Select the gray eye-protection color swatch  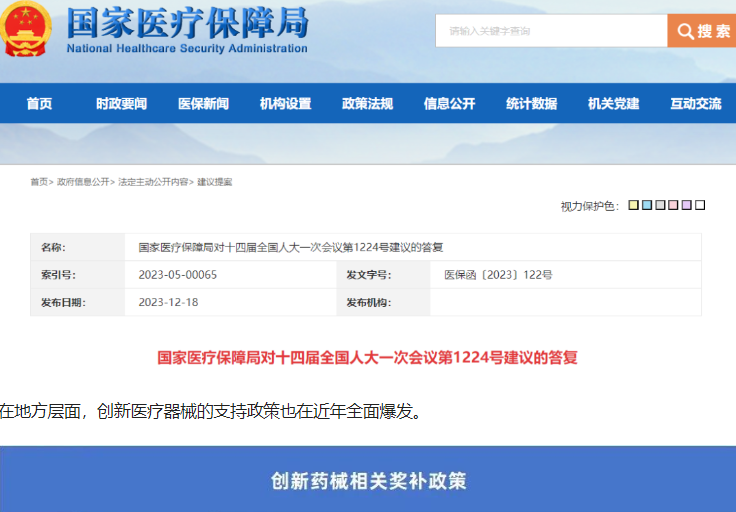pos(660,205)
